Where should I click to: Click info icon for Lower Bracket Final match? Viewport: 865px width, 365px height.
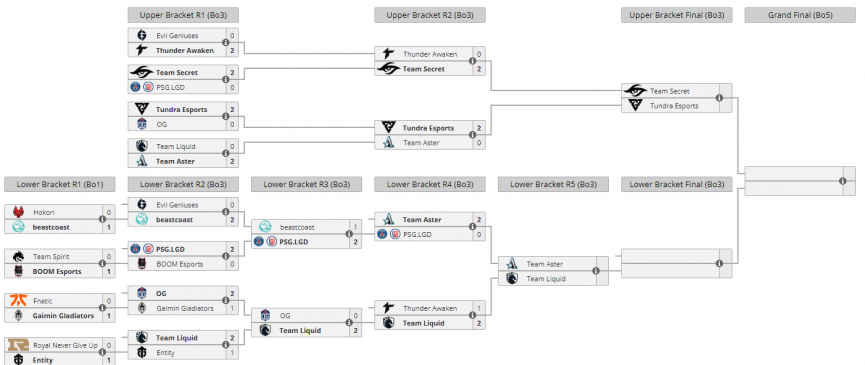point(719,264)
